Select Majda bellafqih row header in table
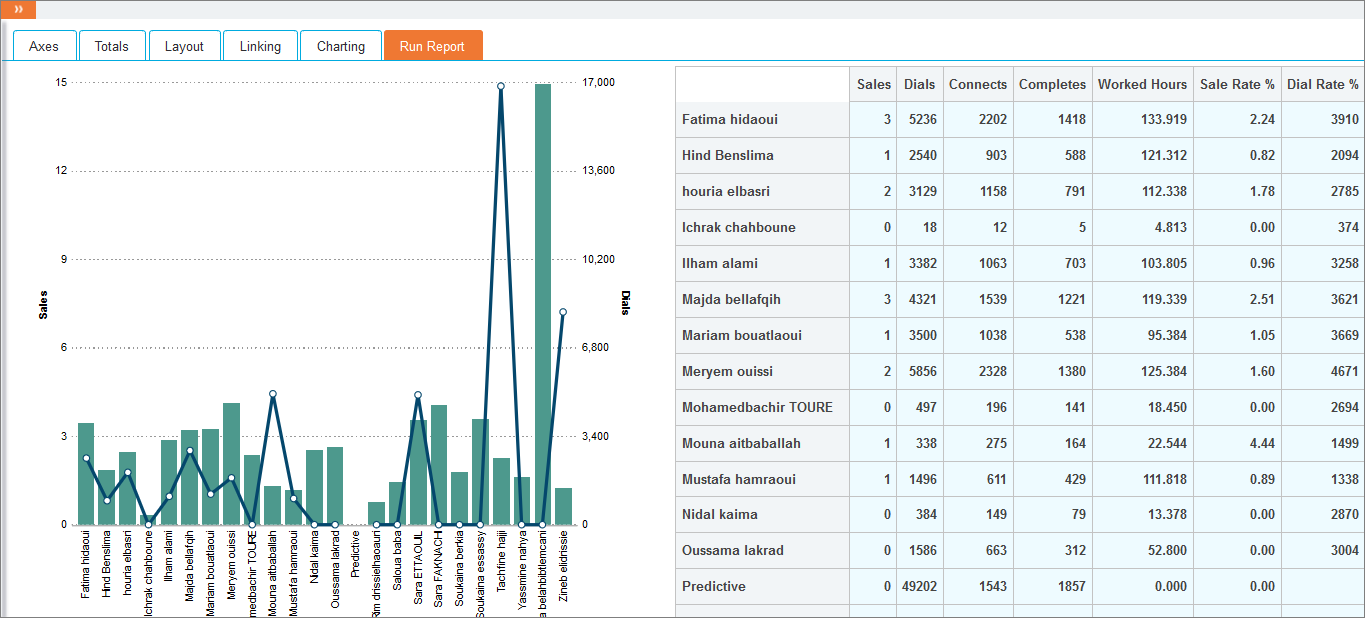Image resolution: width=1365 pixels, height=618 pixels. pyautogui.click(x=763, y=300)
